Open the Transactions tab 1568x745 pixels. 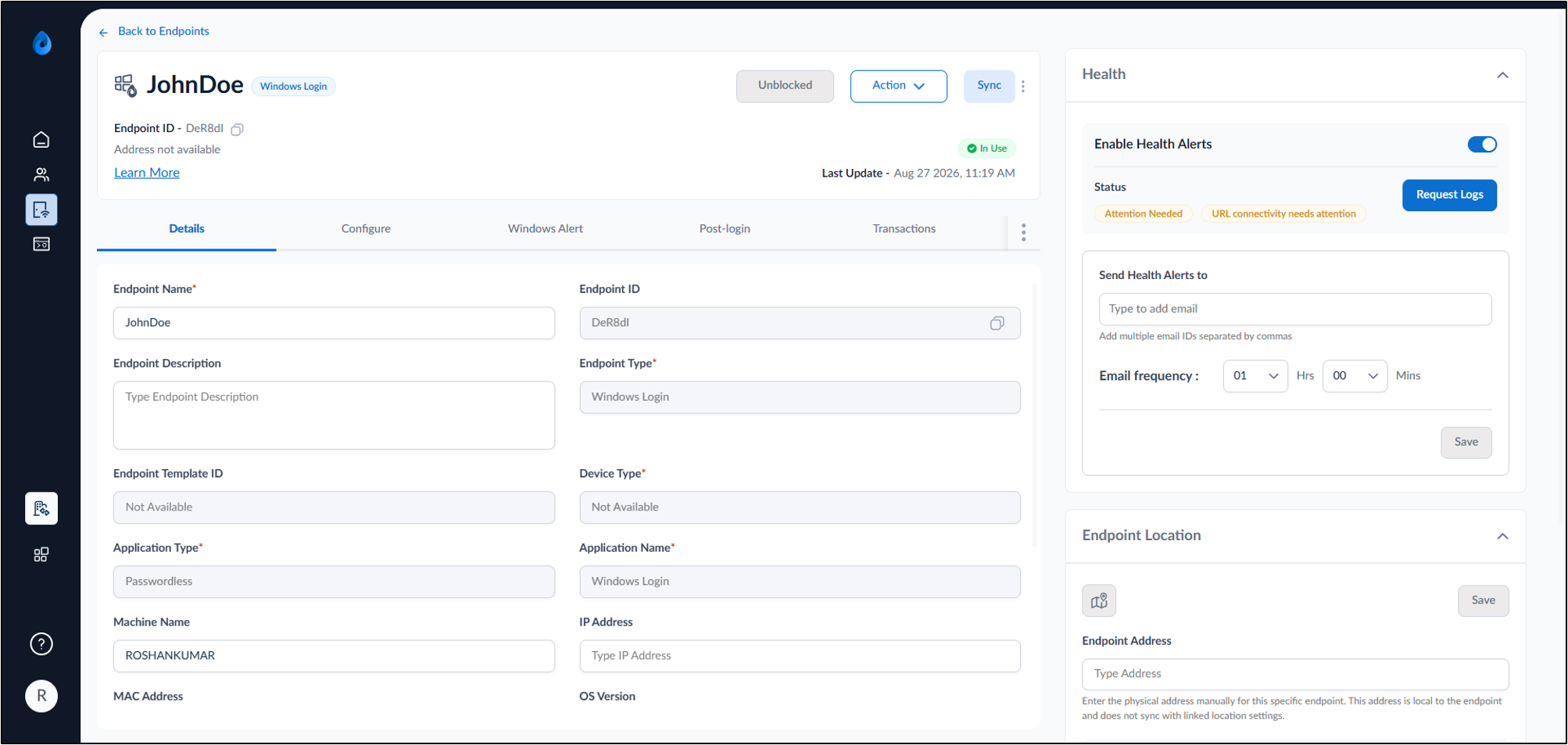[x=904, y=229]
